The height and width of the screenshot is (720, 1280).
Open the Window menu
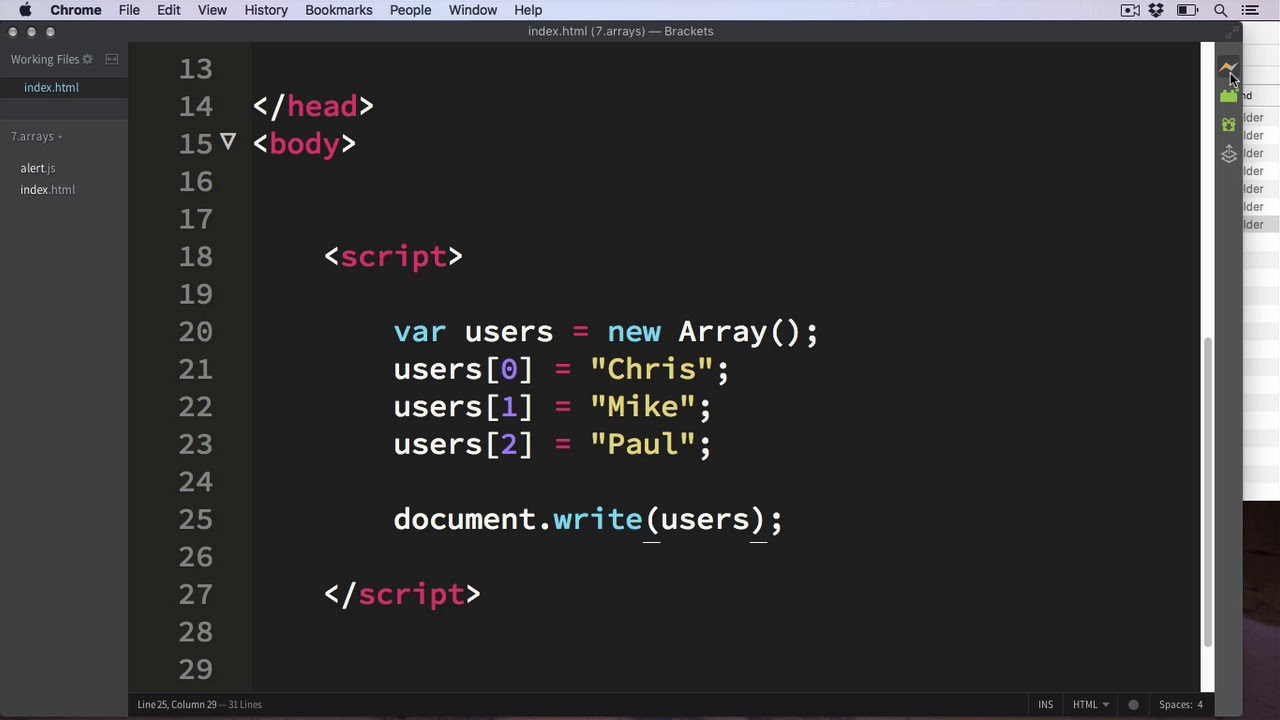(472, 10)
